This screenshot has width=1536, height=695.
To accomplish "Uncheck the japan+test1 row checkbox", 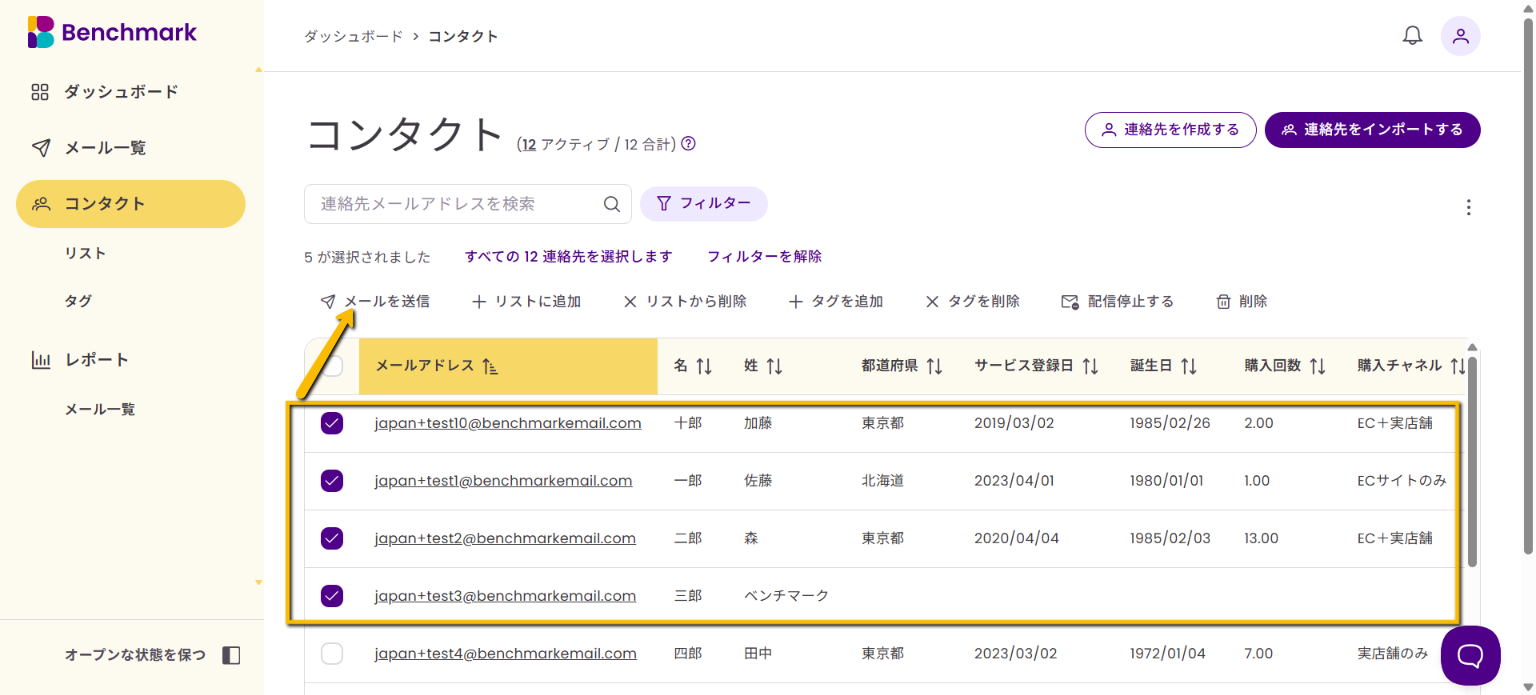I will 332,481.
